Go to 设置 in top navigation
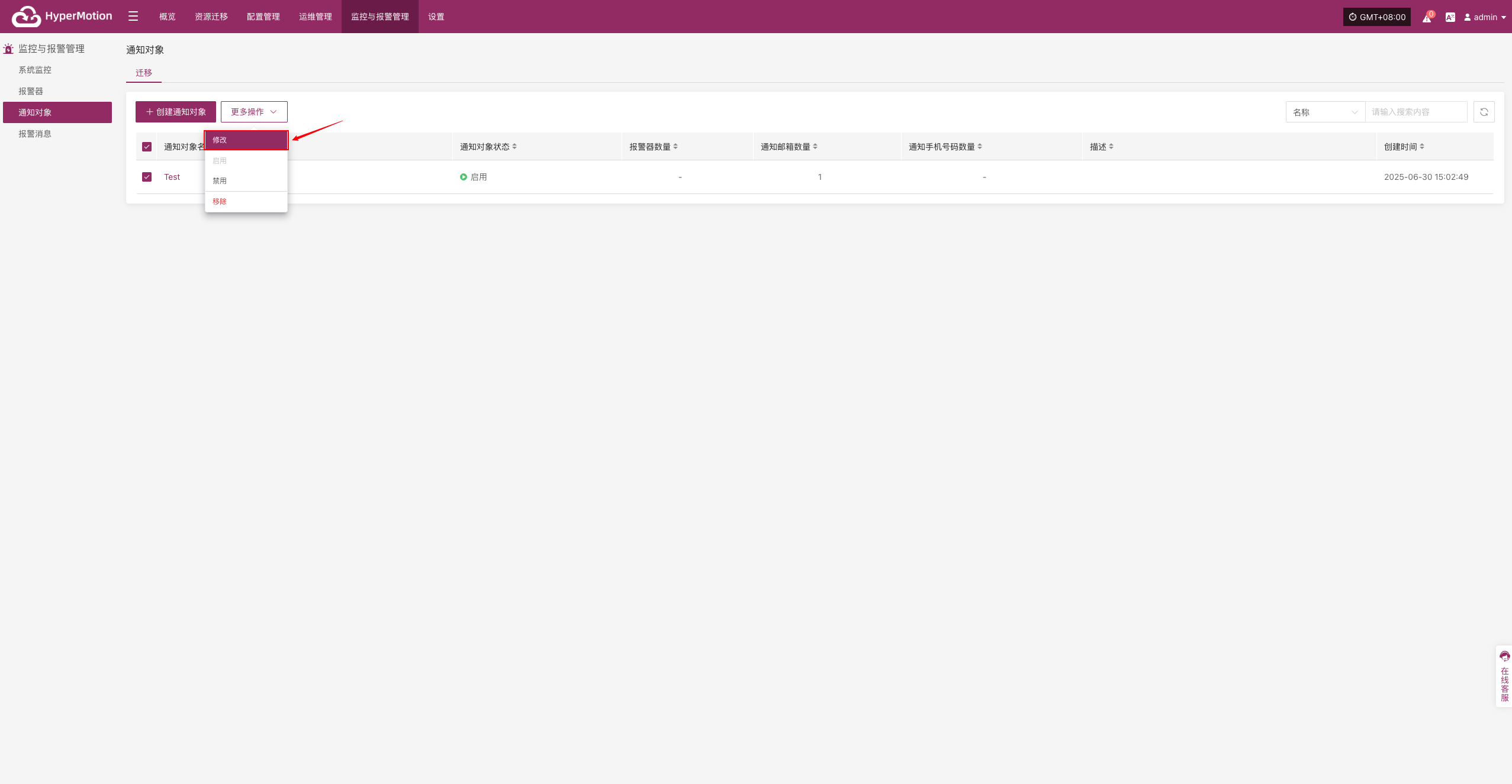This screenshot has width=1512, height=784. (436, 17)
